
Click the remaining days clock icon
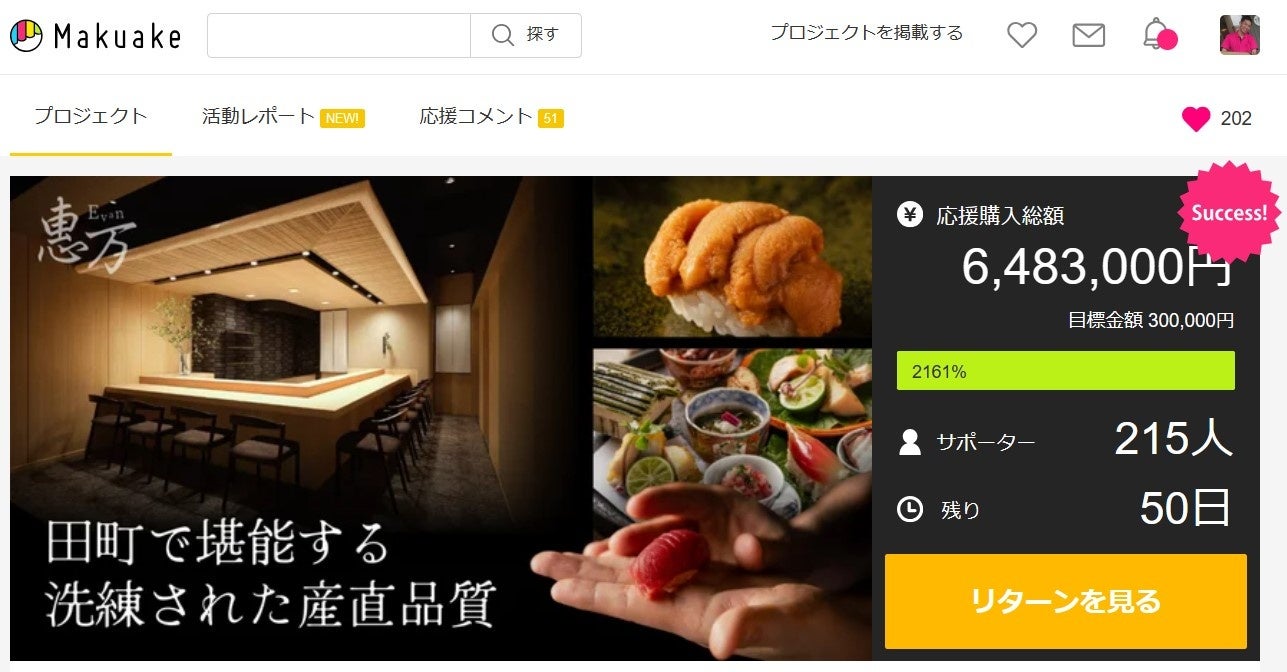click(x=910, y=509)
